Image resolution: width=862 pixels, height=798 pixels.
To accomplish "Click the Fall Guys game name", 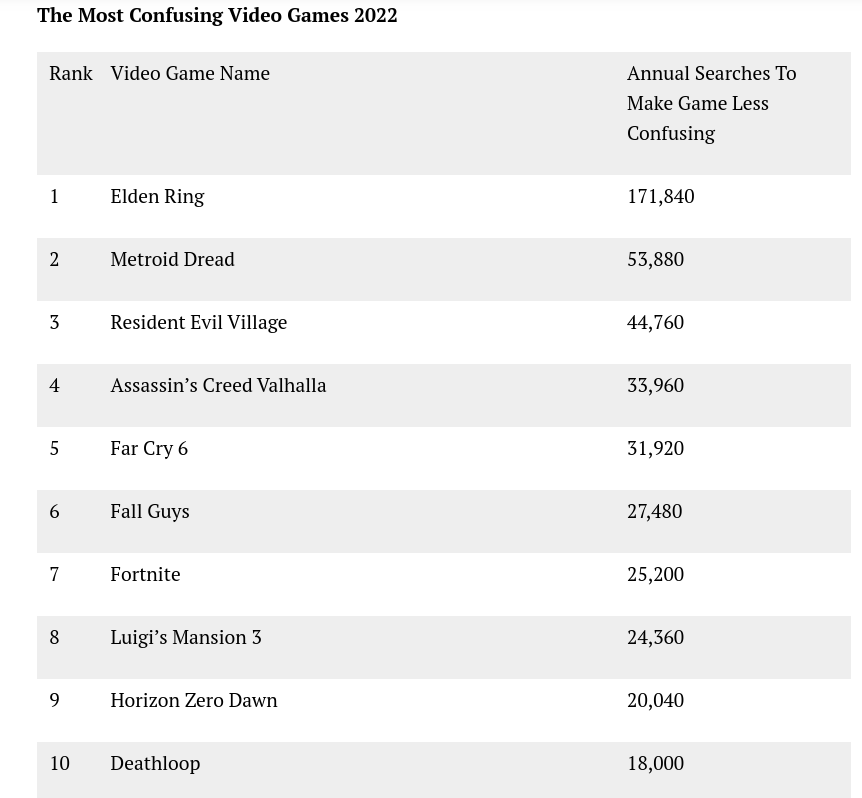I will click(x=150, y=512).
